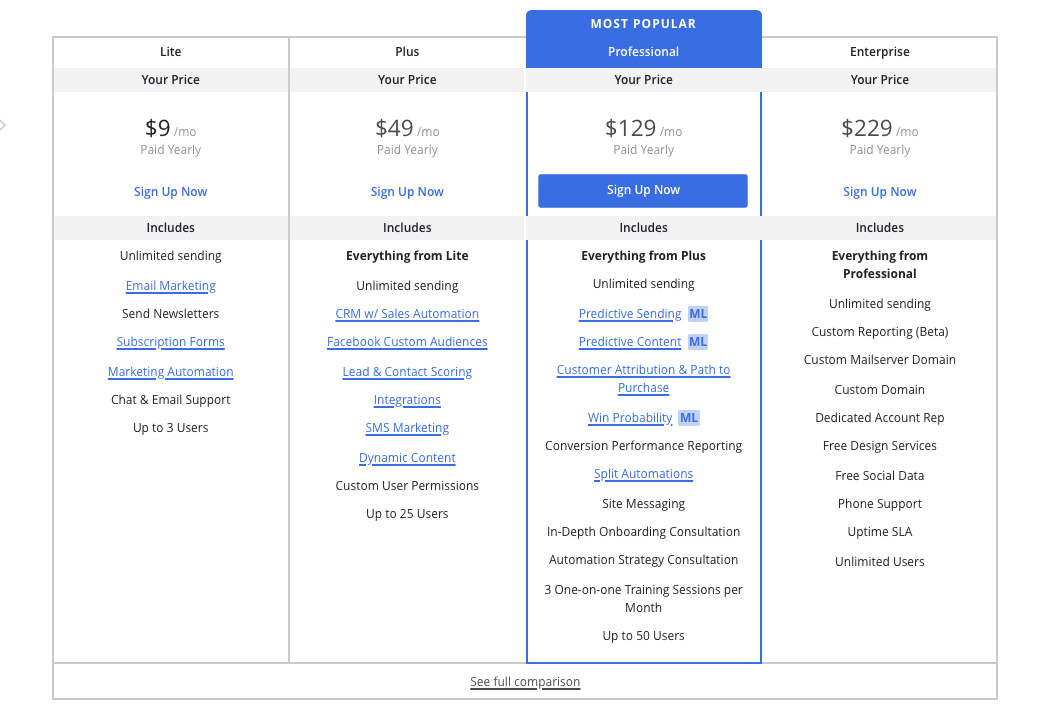This screenshot has height=714, width=1050.
Task: Click Custom Domain text in Enterprise
Action: (x=880, y=390)
